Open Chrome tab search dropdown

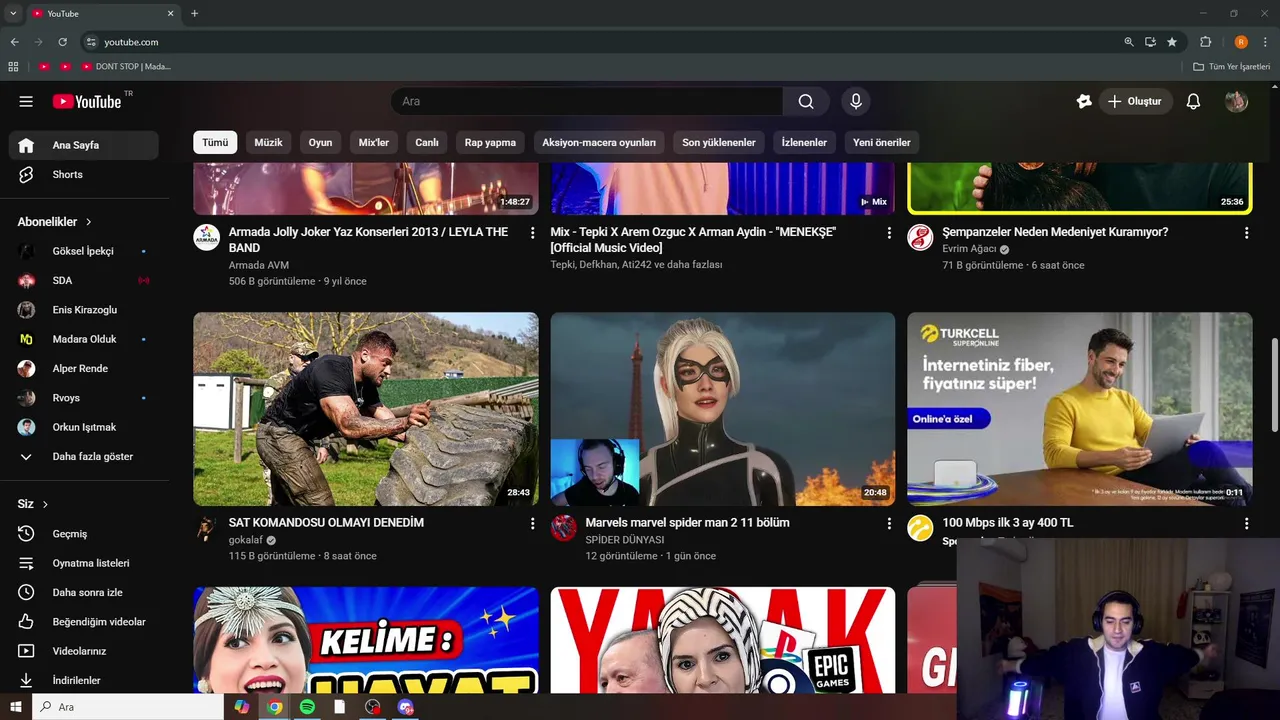(13, 13)
